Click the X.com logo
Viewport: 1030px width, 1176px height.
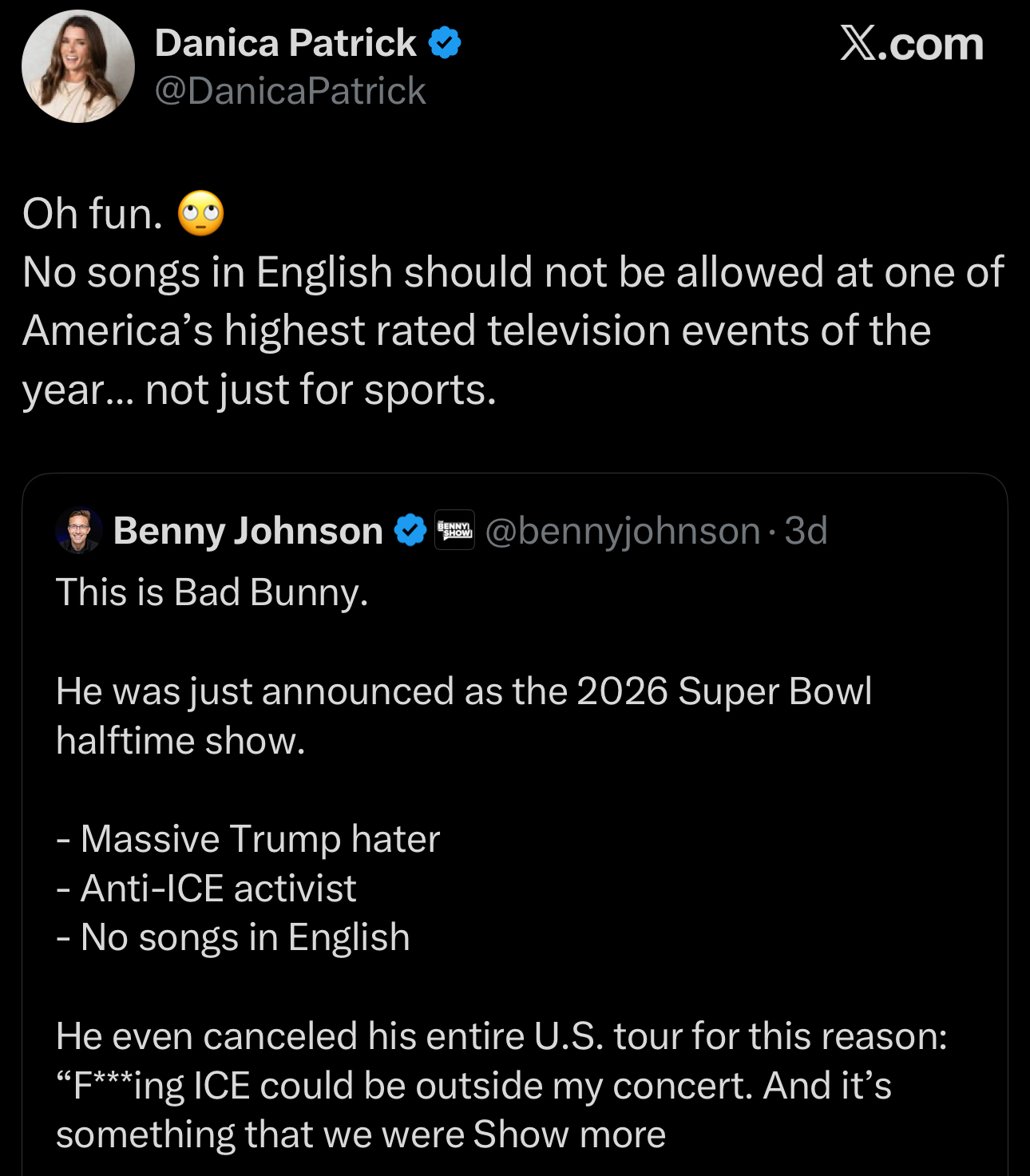point(911,44)
